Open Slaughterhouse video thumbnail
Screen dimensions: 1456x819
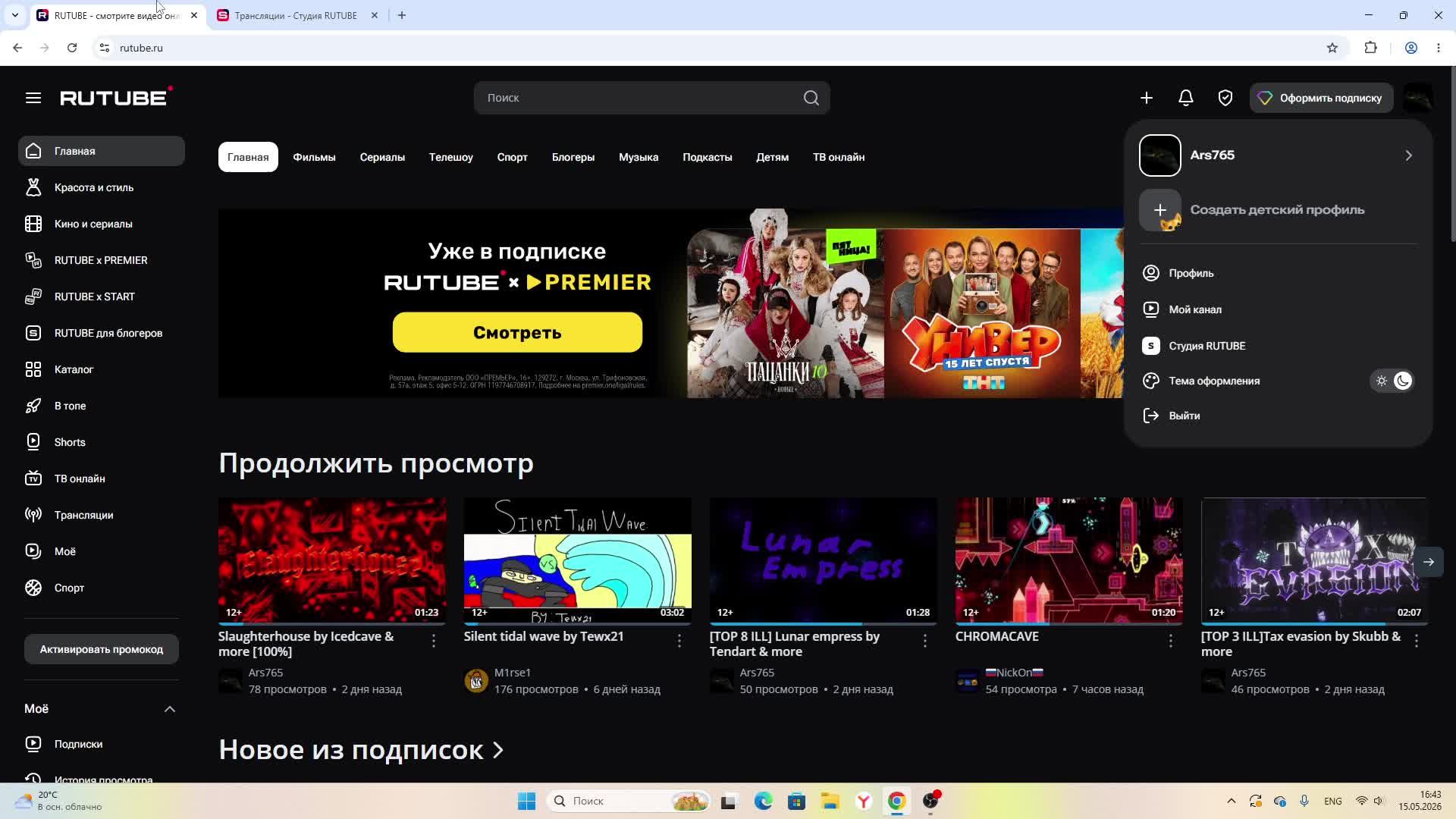coord(332,560)
